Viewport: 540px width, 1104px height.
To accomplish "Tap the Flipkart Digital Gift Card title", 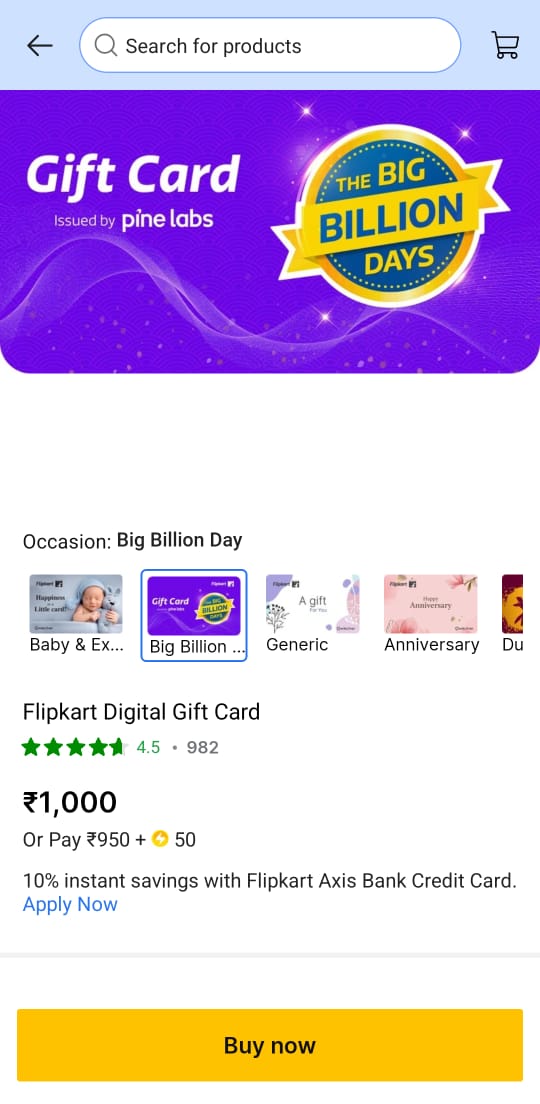I will tap(142, 712).
